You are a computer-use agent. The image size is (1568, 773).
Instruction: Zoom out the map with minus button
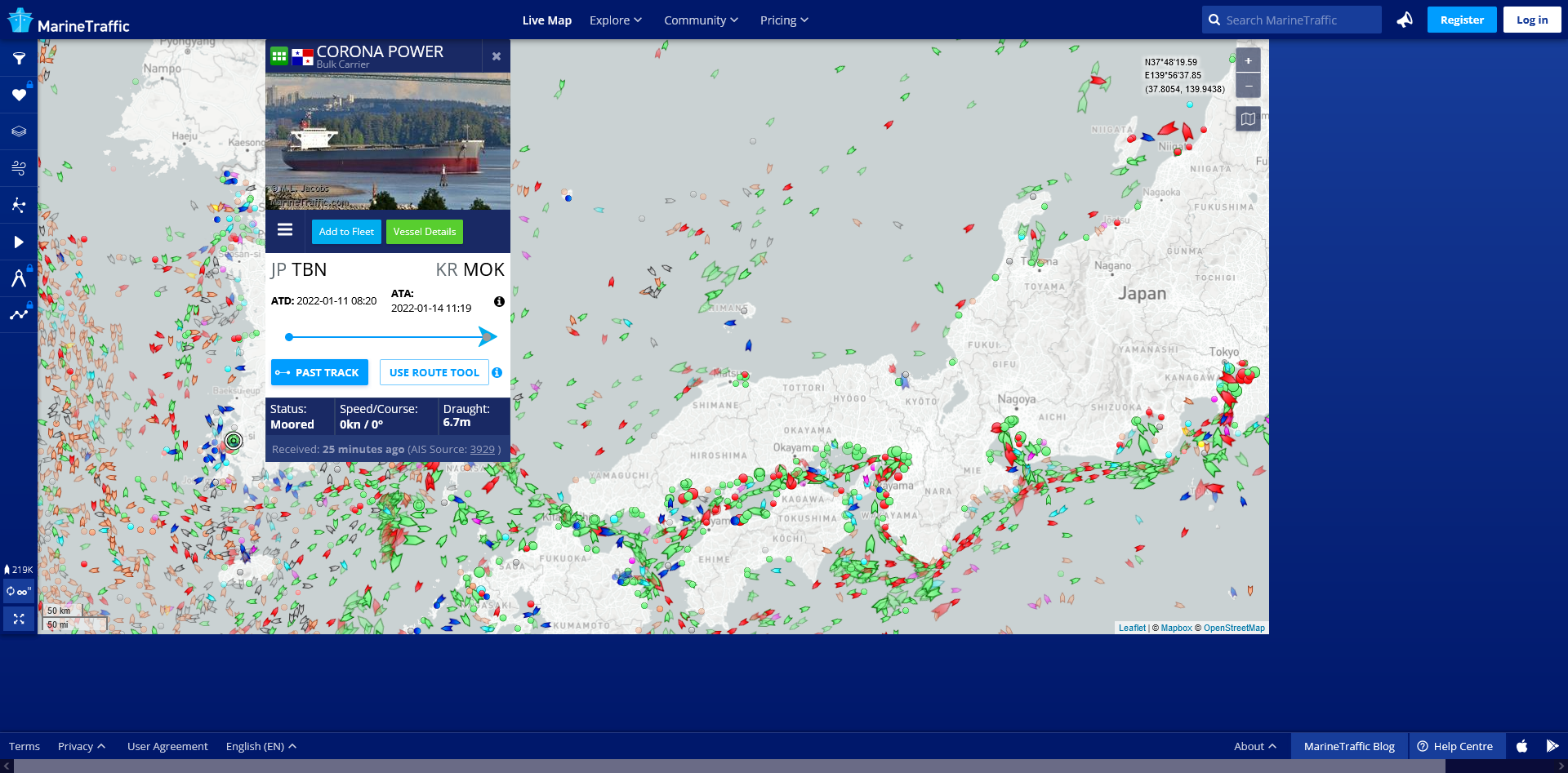1248,85
